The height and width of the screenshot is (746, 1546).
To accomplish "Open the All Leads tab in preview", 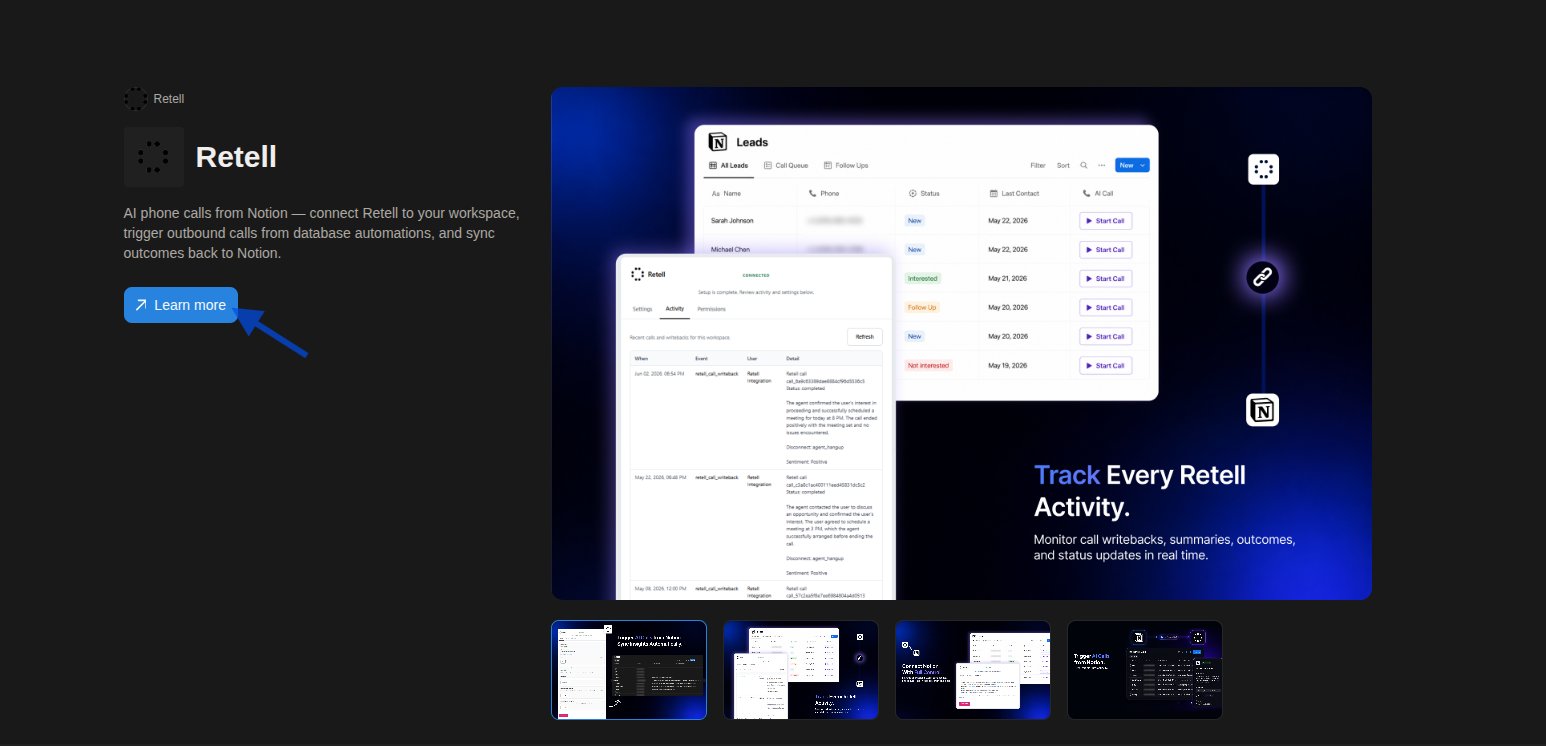I will [x=728, y=165].
